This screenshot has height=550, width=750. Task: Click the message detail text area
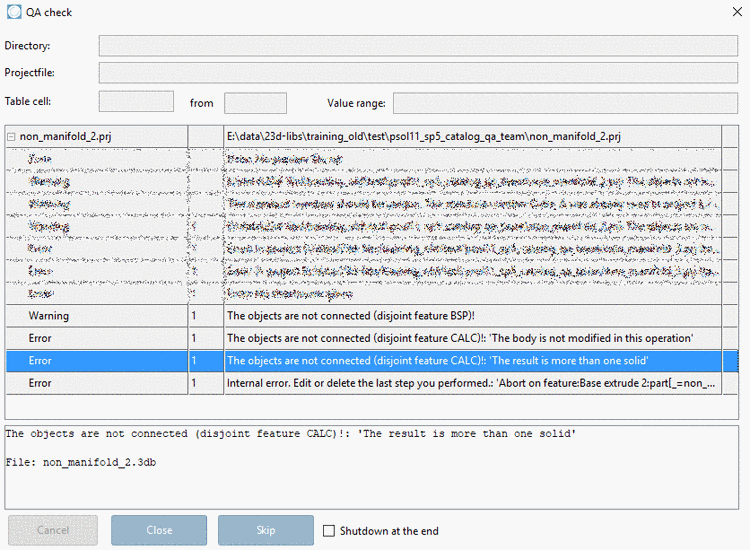click(372, 467)
